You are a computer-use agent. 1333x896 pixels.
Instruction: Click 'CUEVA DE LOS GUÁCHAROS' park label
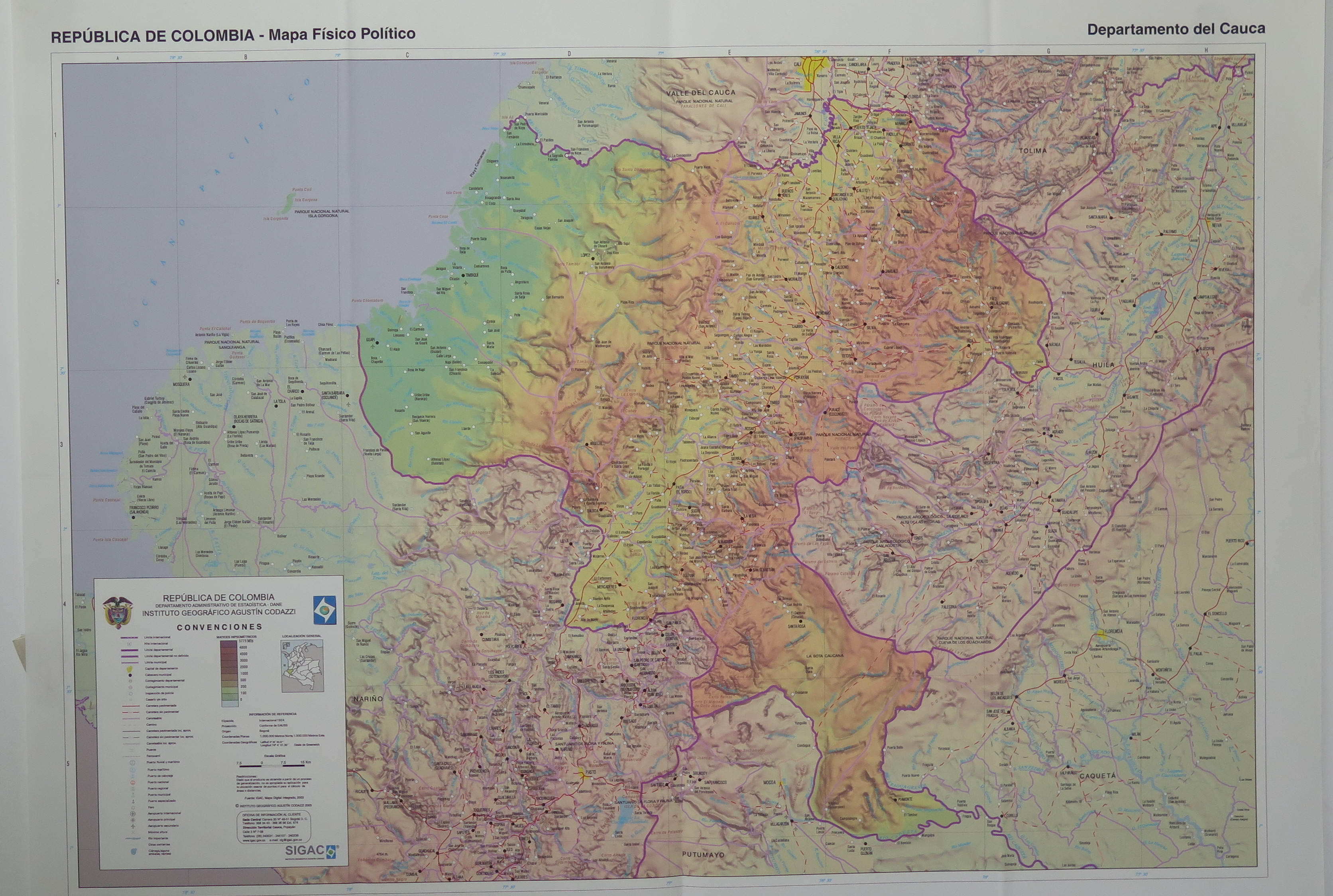(x=964, y=643)
